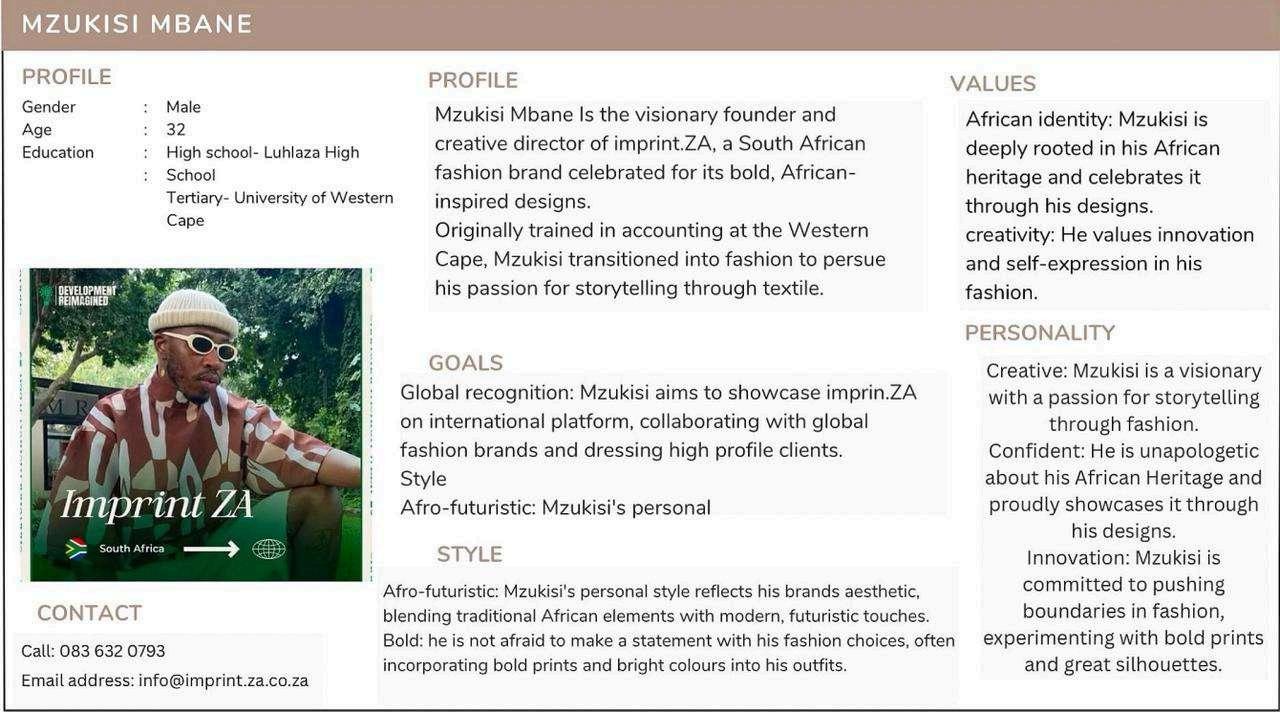Image resolution: width=1280 pixels, height=712 pixels.
Task: Click the CONTACT section heading
Action: (x=89, y=613)
